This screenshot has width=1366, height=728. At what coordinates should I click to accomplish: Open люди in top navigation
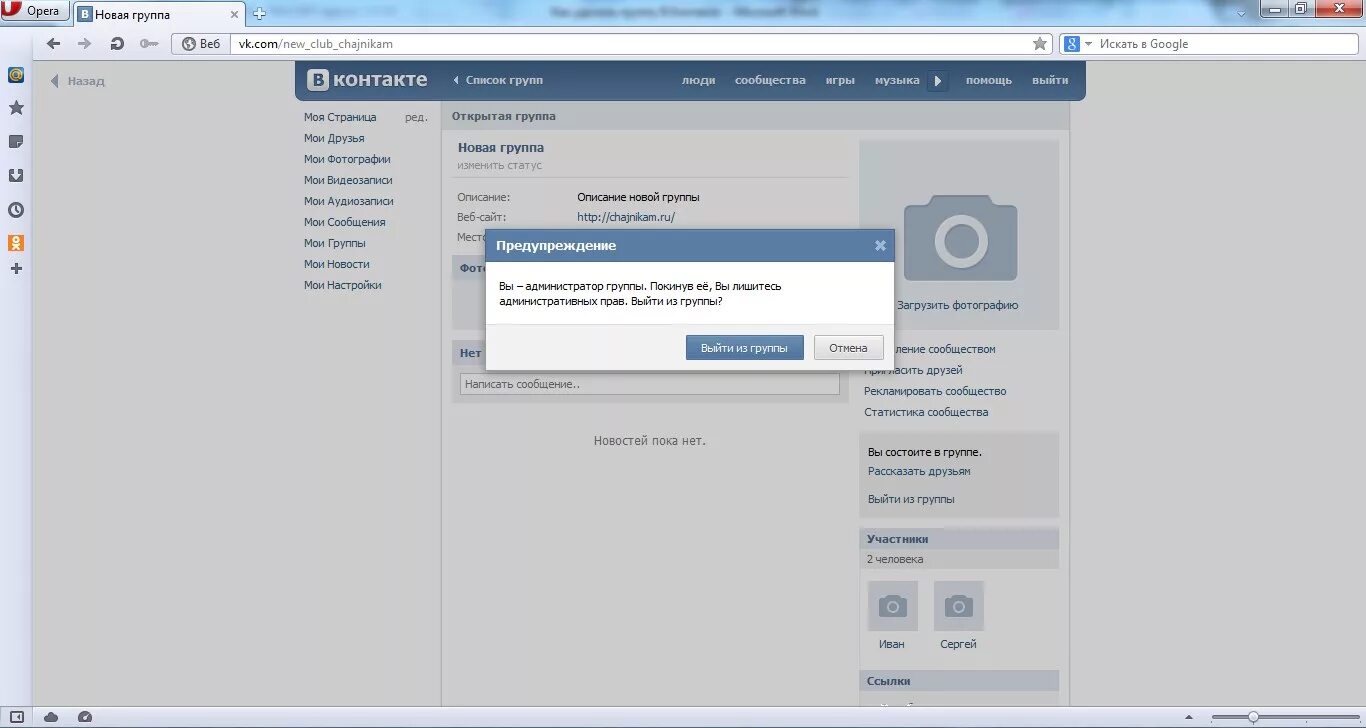coord(698,80)
